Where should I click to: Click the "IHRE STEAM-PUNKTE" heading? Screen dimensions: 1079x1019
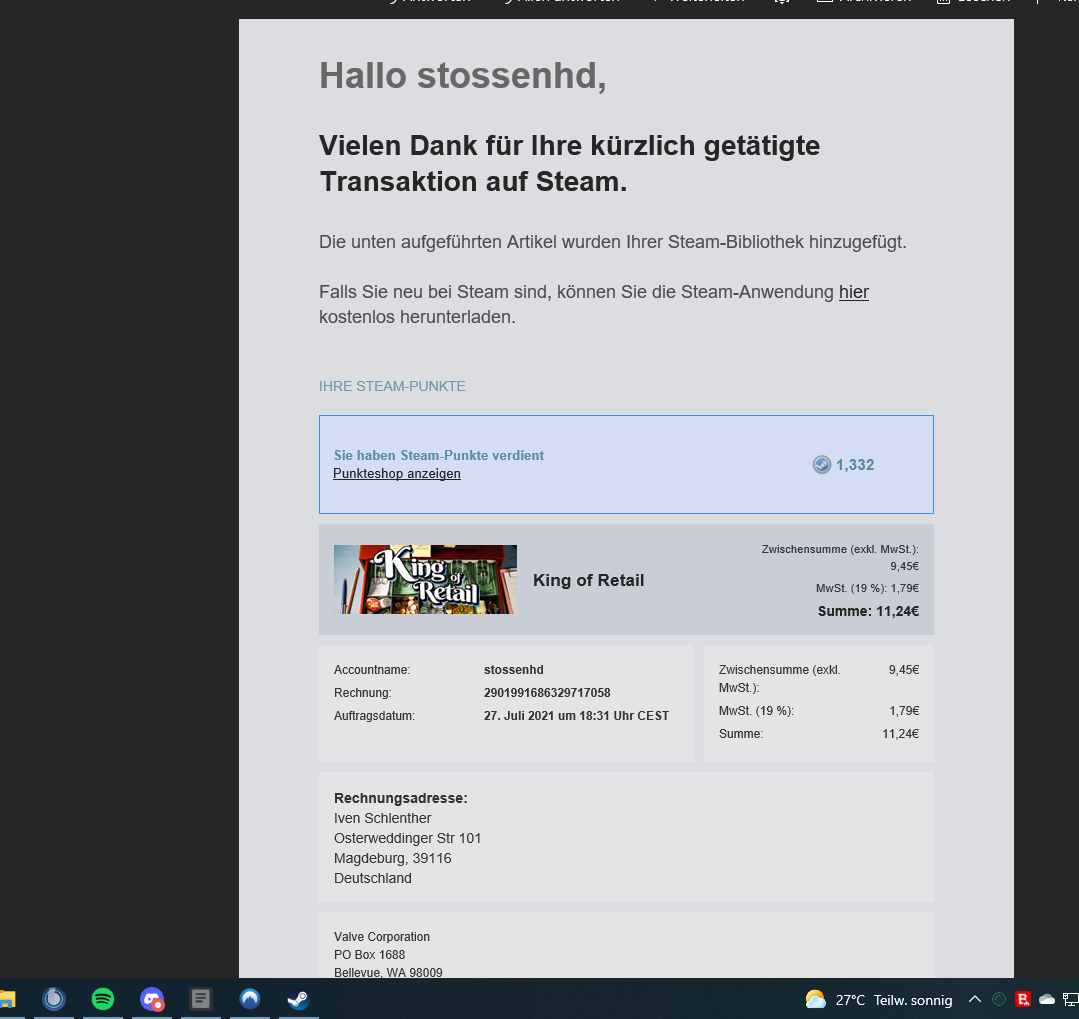click(392, 386)
